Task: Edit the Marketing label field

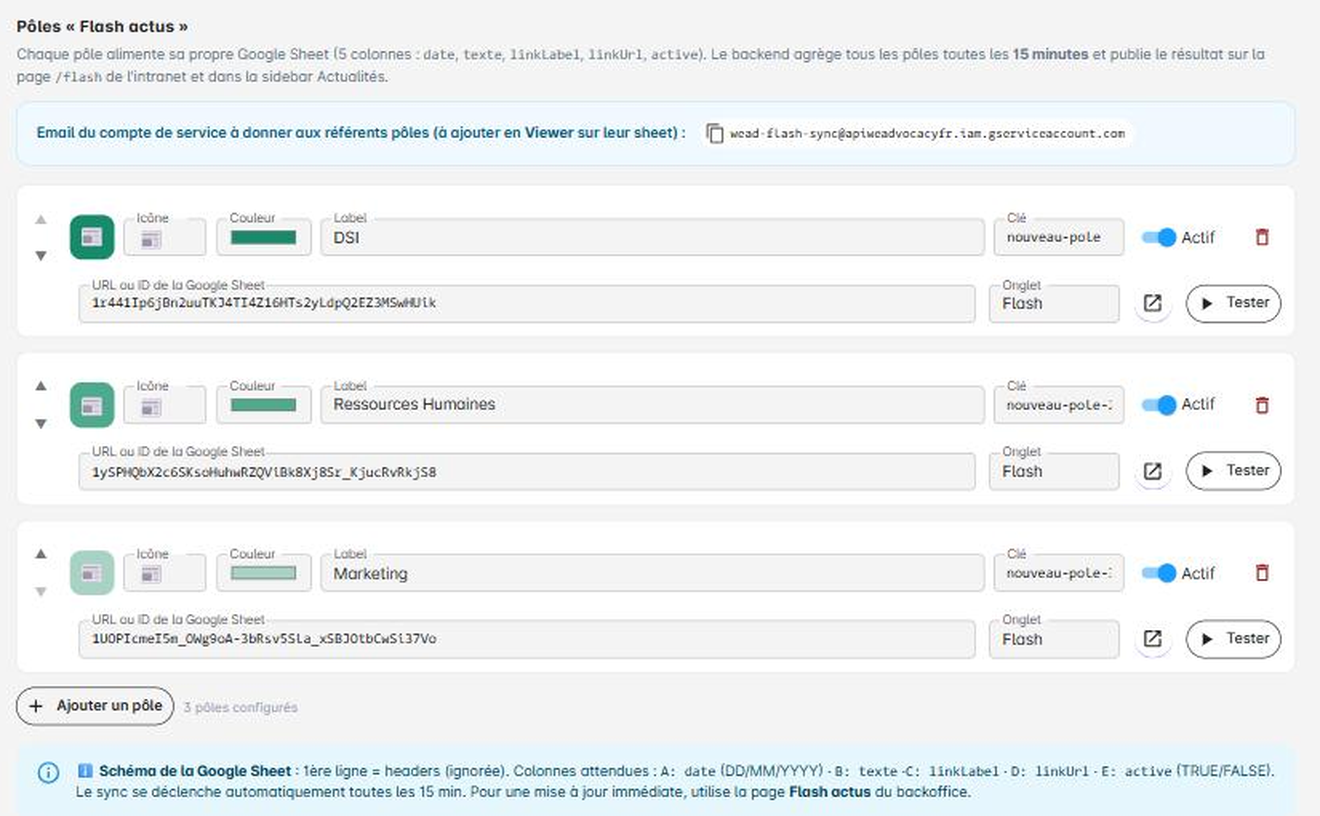Action: [x=652, y=574]
